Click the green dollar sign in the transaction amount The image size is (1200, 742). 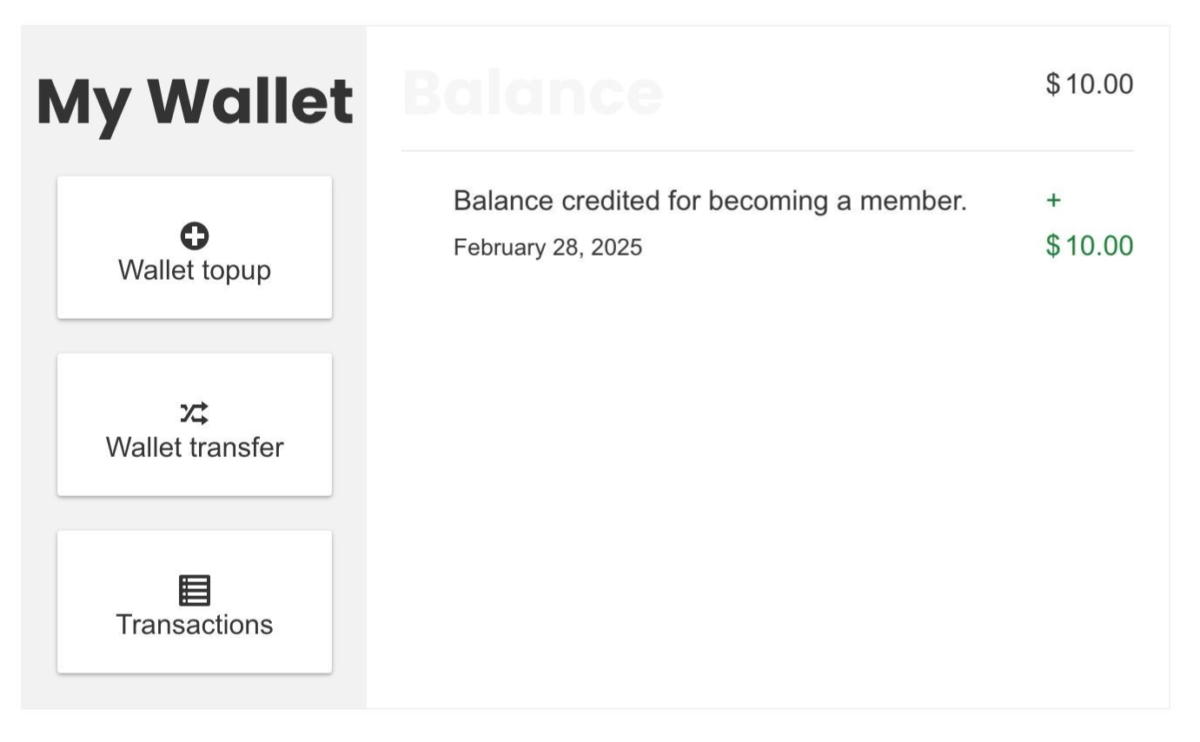[1053, 246]
